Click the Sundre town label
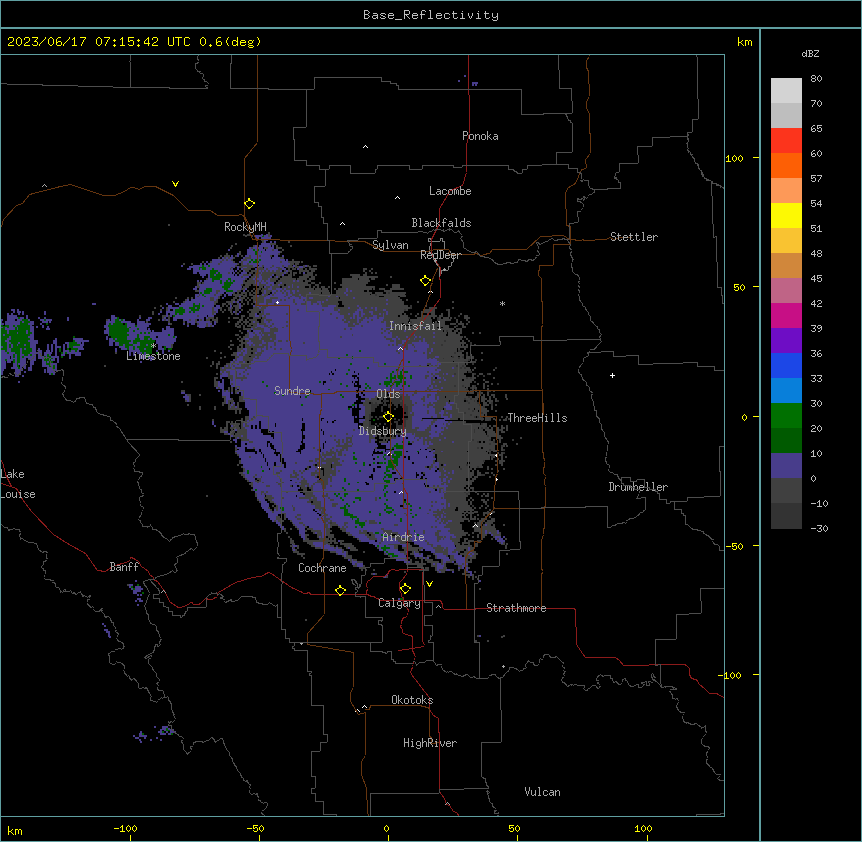Image resolution: width=862 pixels, height=842 pixels. (292, 391)
